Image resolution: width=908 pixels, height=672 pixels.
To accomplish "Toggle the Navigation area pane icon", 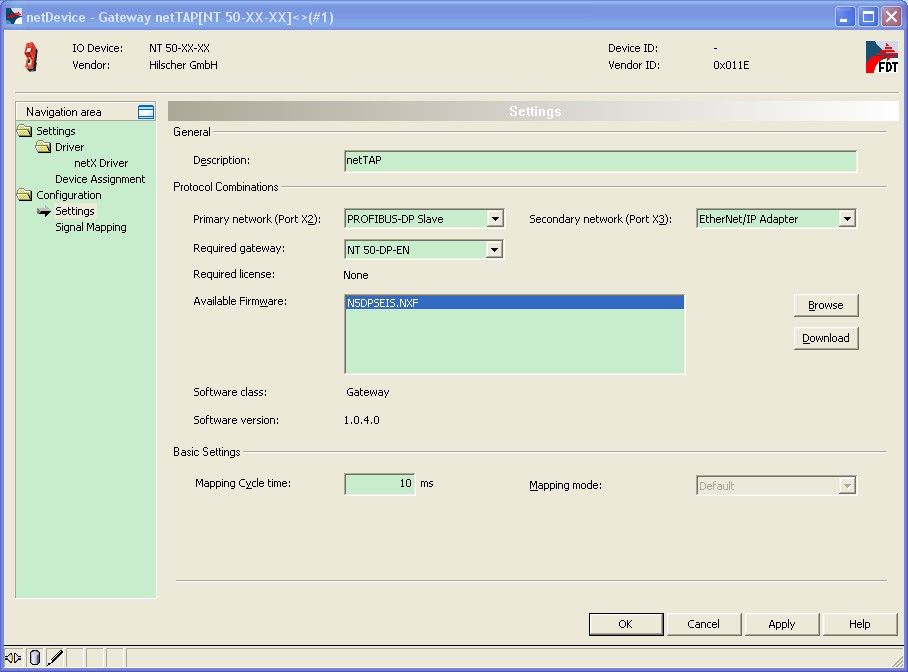I will 146,112.
